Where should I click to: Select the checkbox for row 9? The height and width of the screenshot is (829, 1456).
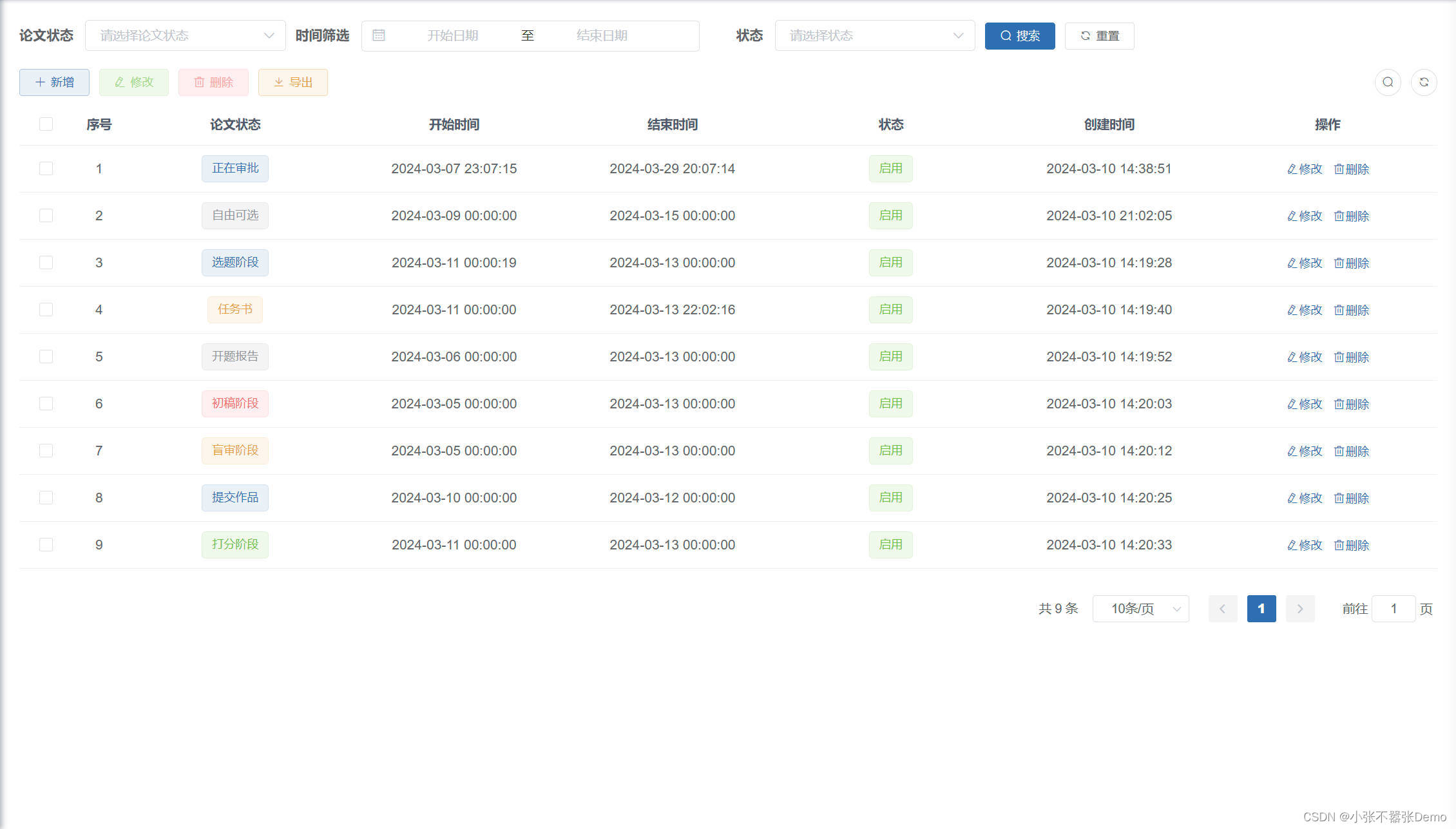pyautogui.click(x=46, y=545)
